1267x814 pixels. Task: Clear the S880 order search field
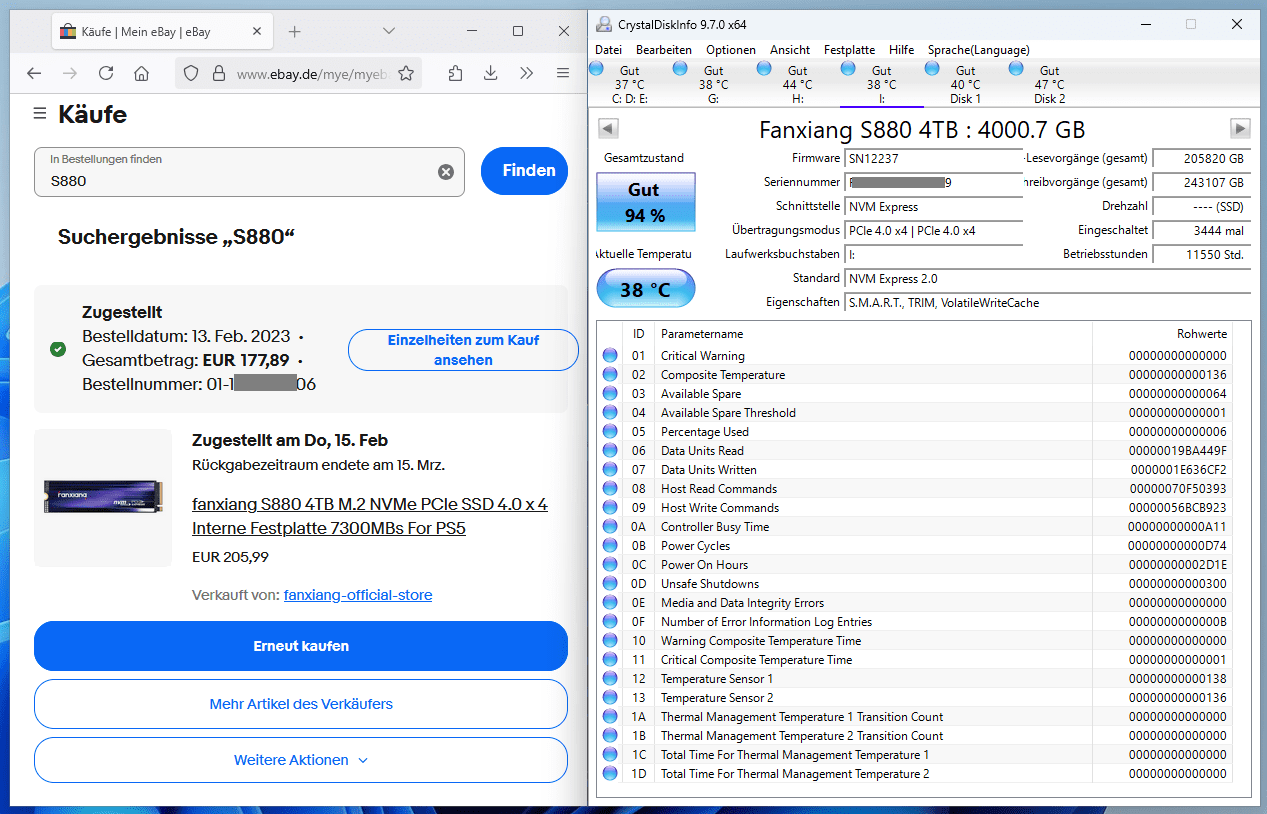pyautogui.click(x=446, y=172)
